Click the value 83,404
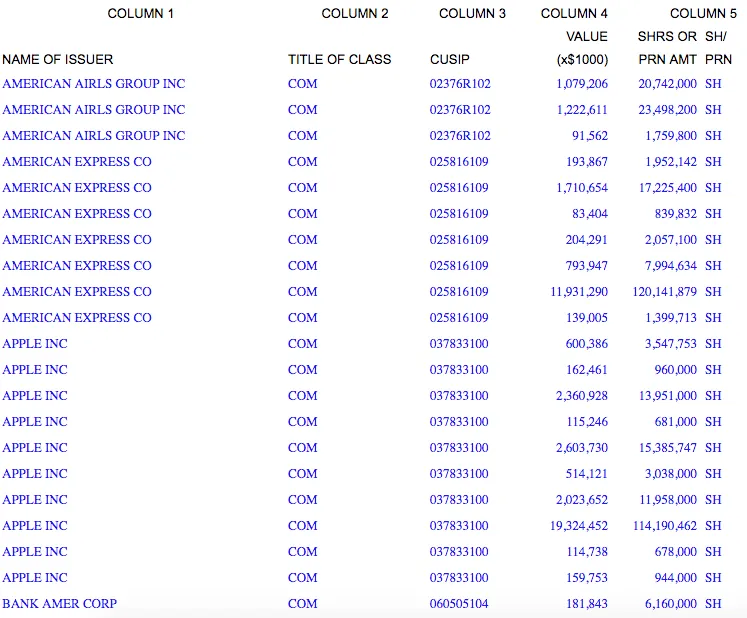Screen dimensions: 747x618 click(590, 214)
